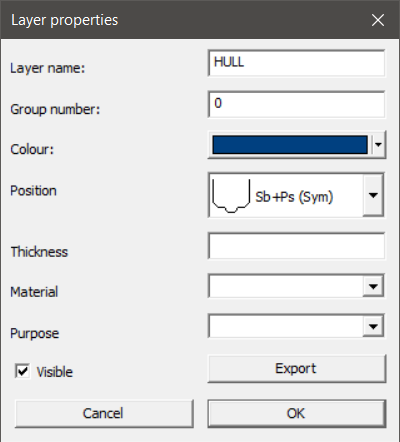
Task: Open the Material dropdown arrow
Action: (x=373, y=286)
